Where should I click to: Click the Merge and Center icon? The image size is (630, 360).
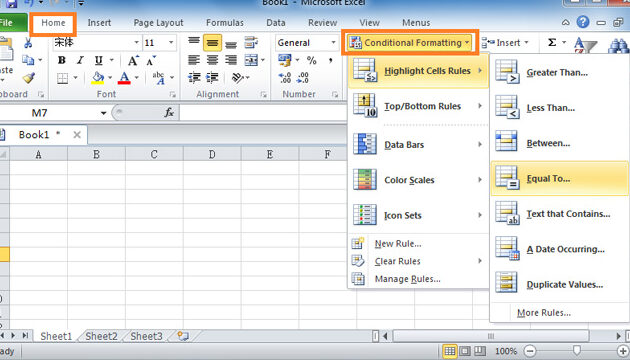(x=251, y=60)
